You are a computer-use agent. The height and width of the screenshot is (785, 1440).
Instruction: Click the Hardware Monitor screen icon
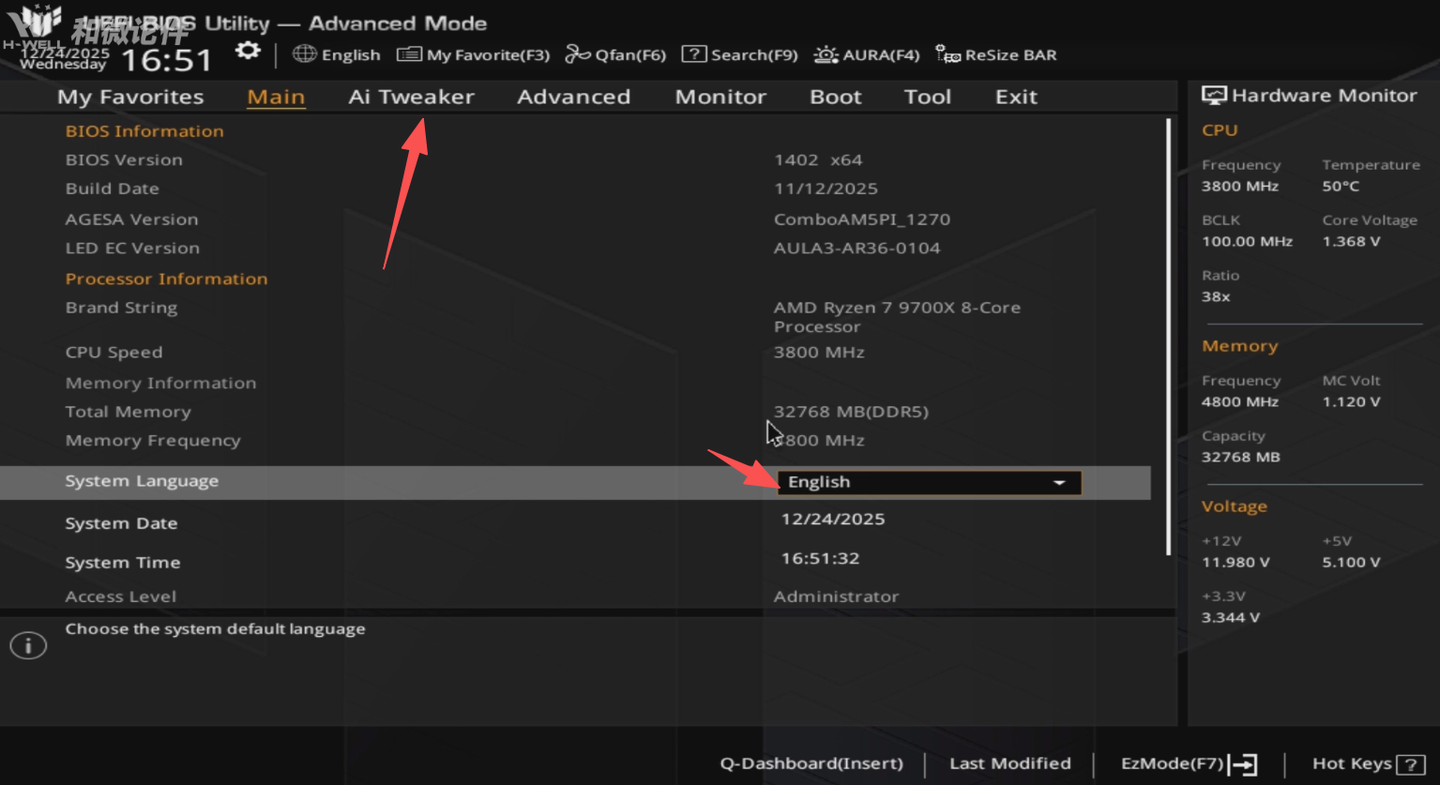point(1214,95)
